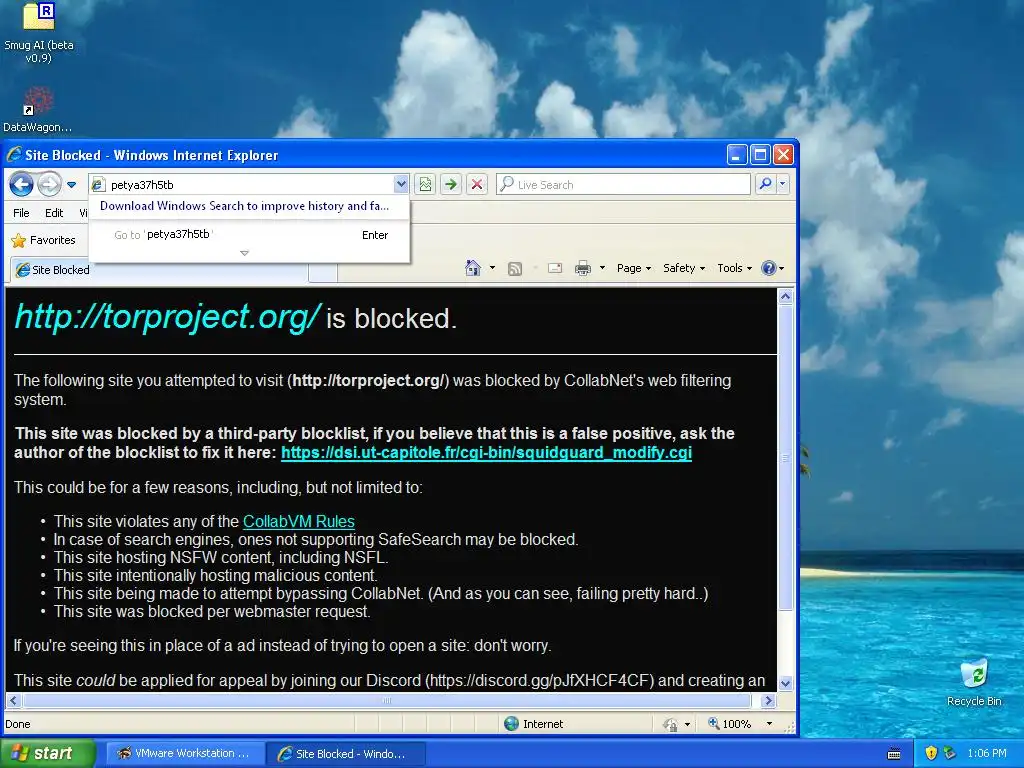Click the horizontal scrollbar thumb
This screenshot has width=1024, height=768.
(x=387, y=701)
